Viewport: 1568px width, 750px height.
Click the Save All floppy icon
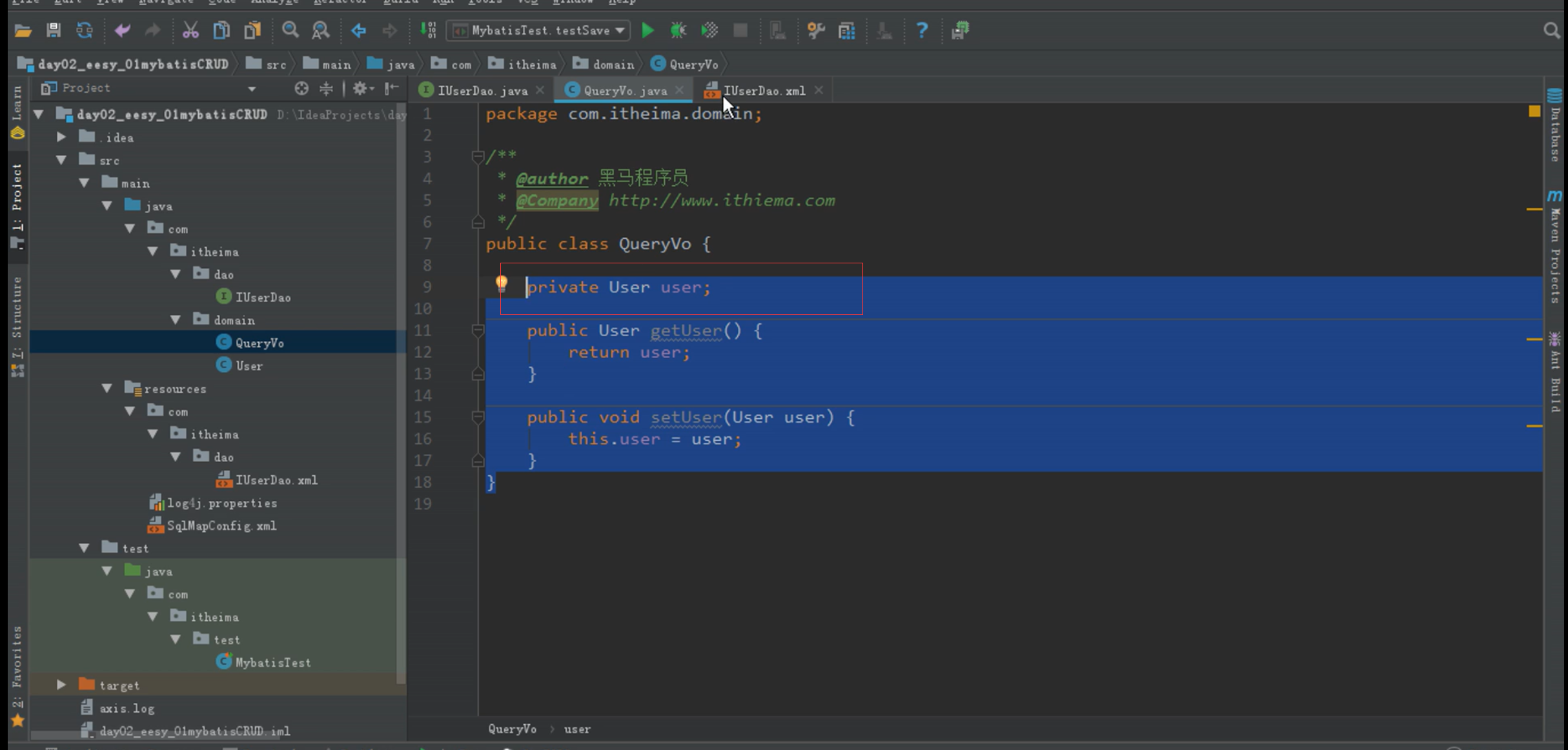(x=54, y=30)
